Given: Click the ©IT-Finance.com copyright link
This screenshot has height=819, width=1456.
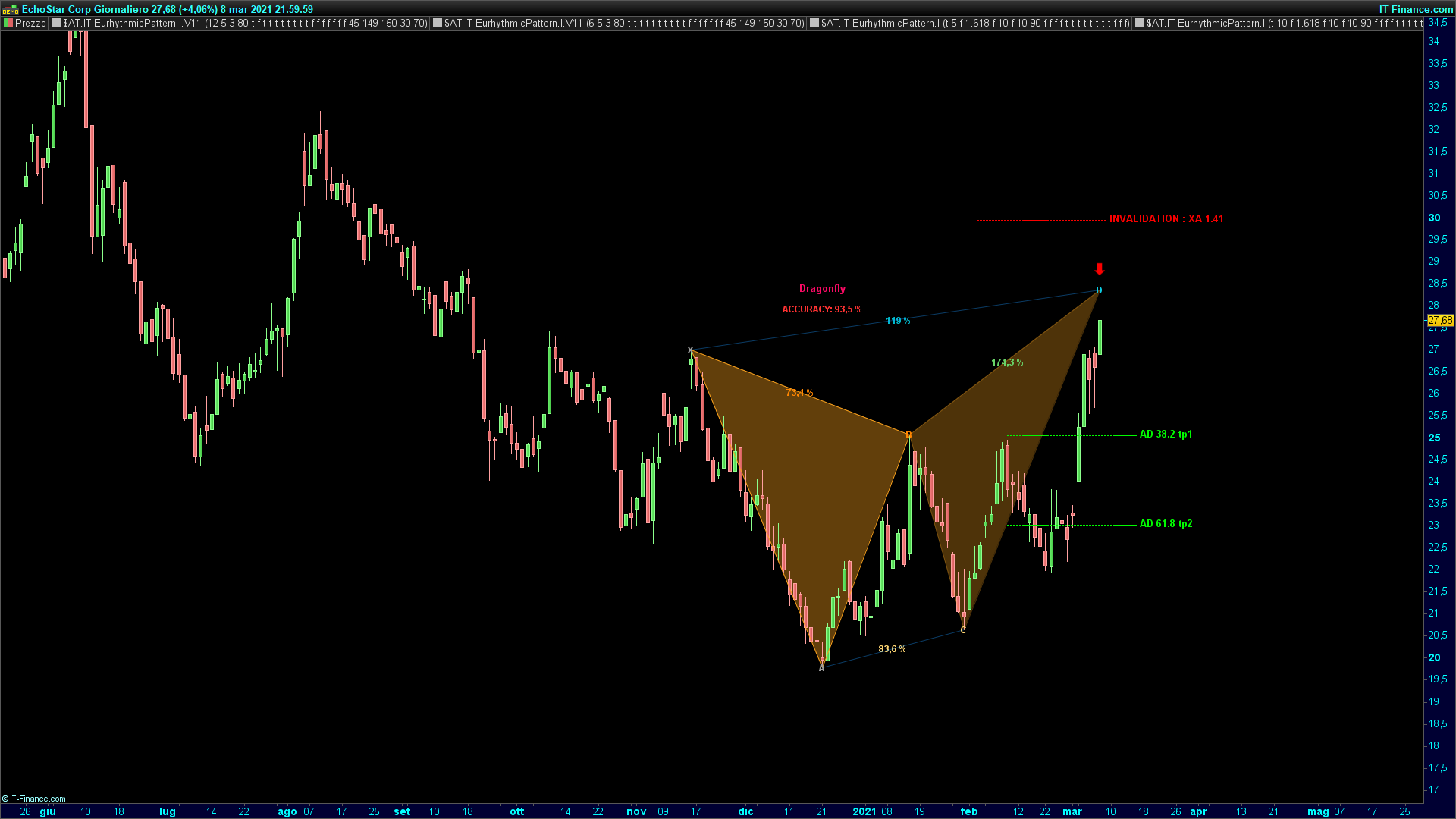Looking at the screenshot, I should click(x=34, y=799).
